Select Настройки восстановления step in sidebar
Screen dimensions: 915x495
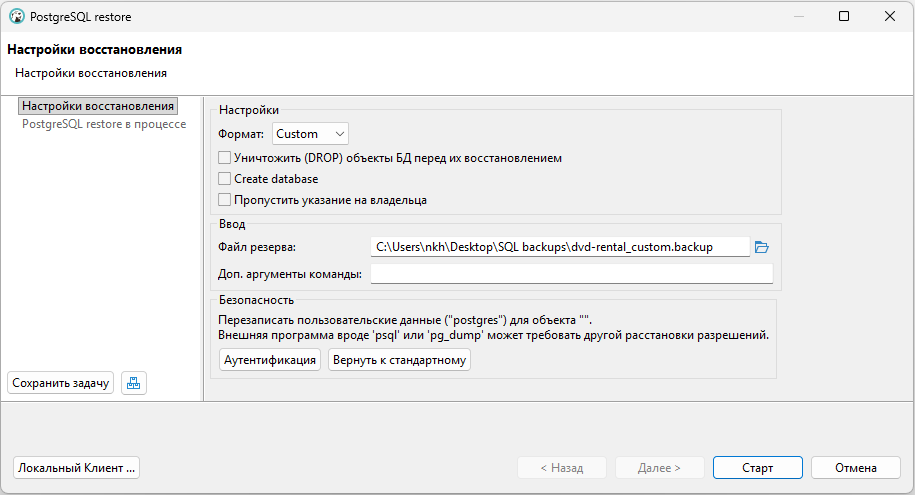[x=98, y=106]
